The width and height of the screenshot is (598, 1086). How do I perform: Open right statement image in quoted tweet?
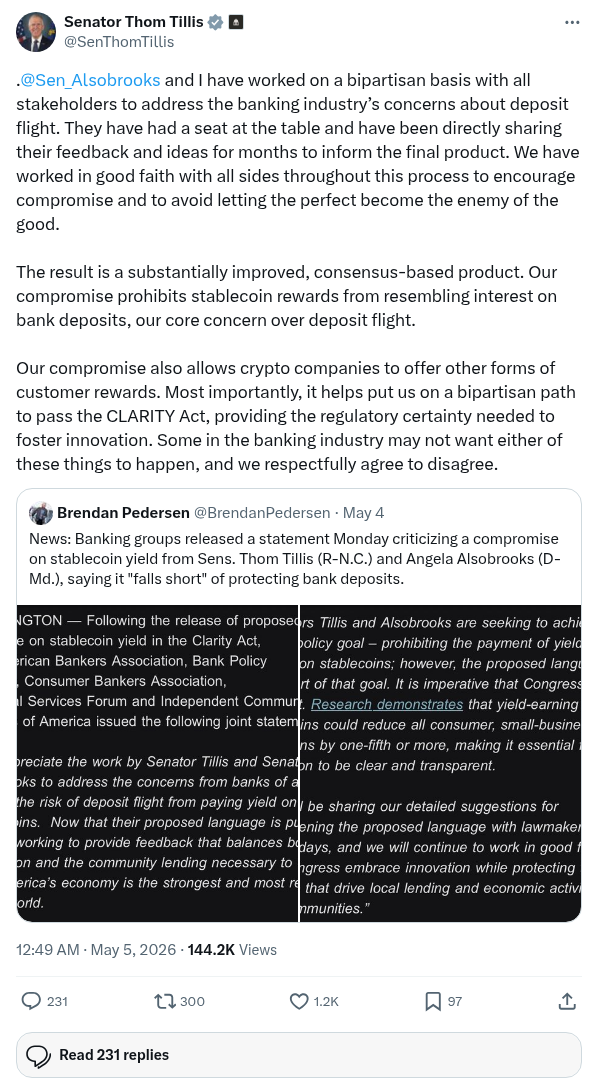440,763
